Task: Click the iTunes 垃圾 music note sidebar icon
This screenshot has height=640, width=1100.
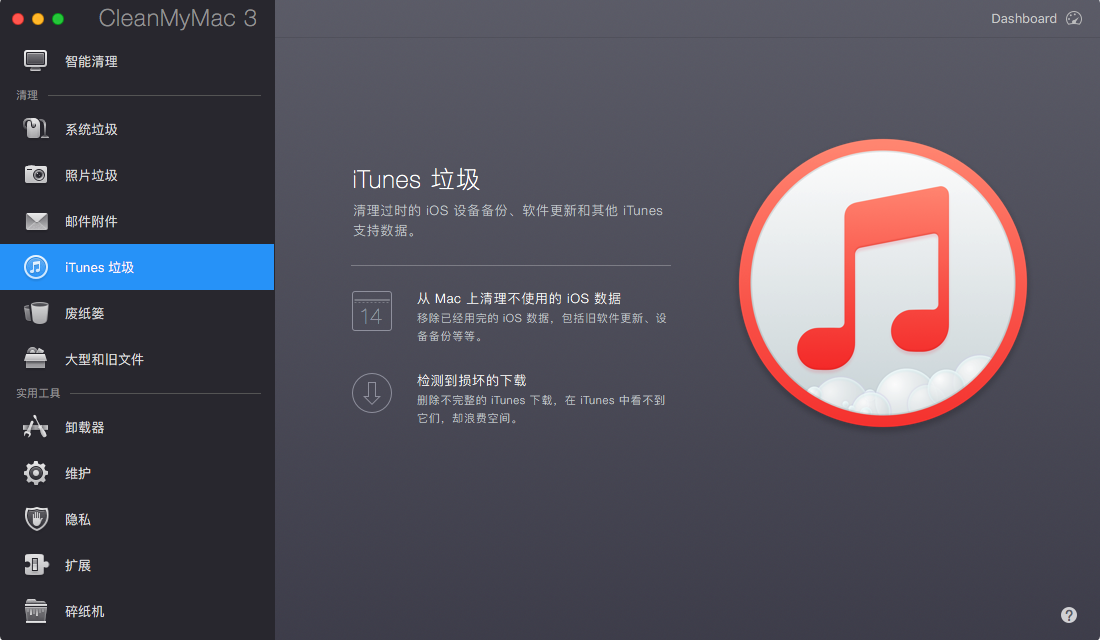Action: pyautogui.click(x=36, y=267)
